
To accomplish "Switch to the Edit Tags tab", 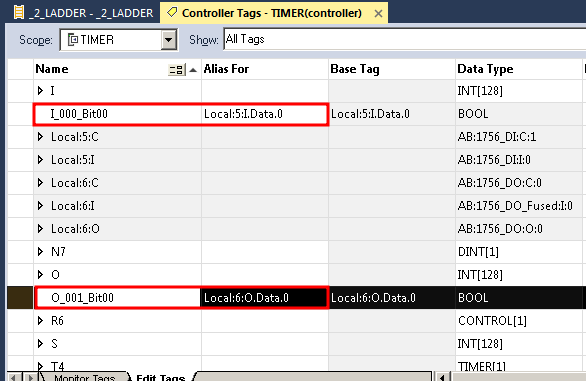I will pos(161,377).
